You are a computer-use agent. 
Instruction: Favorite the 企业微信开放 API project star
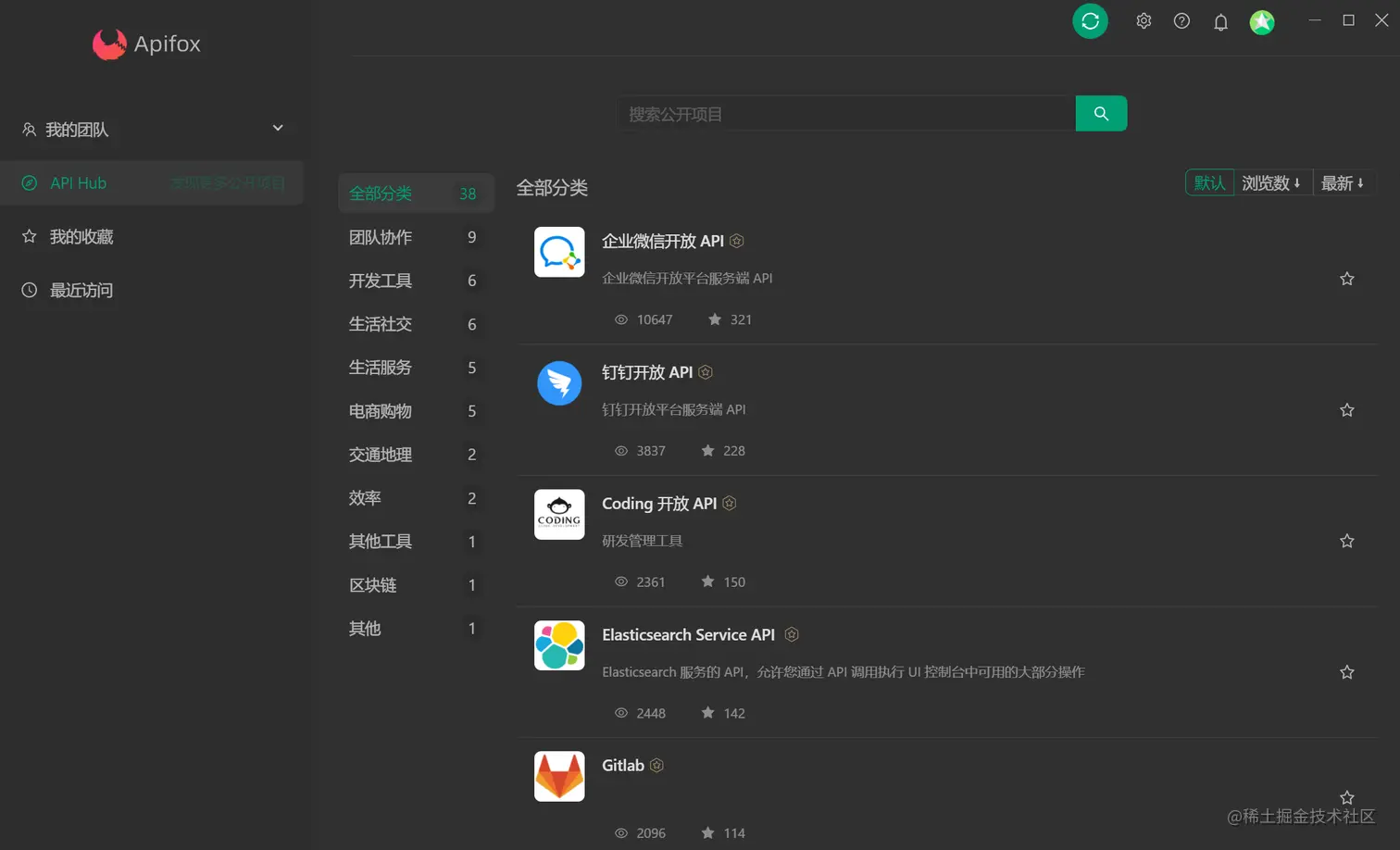[x=1347, y=279]
